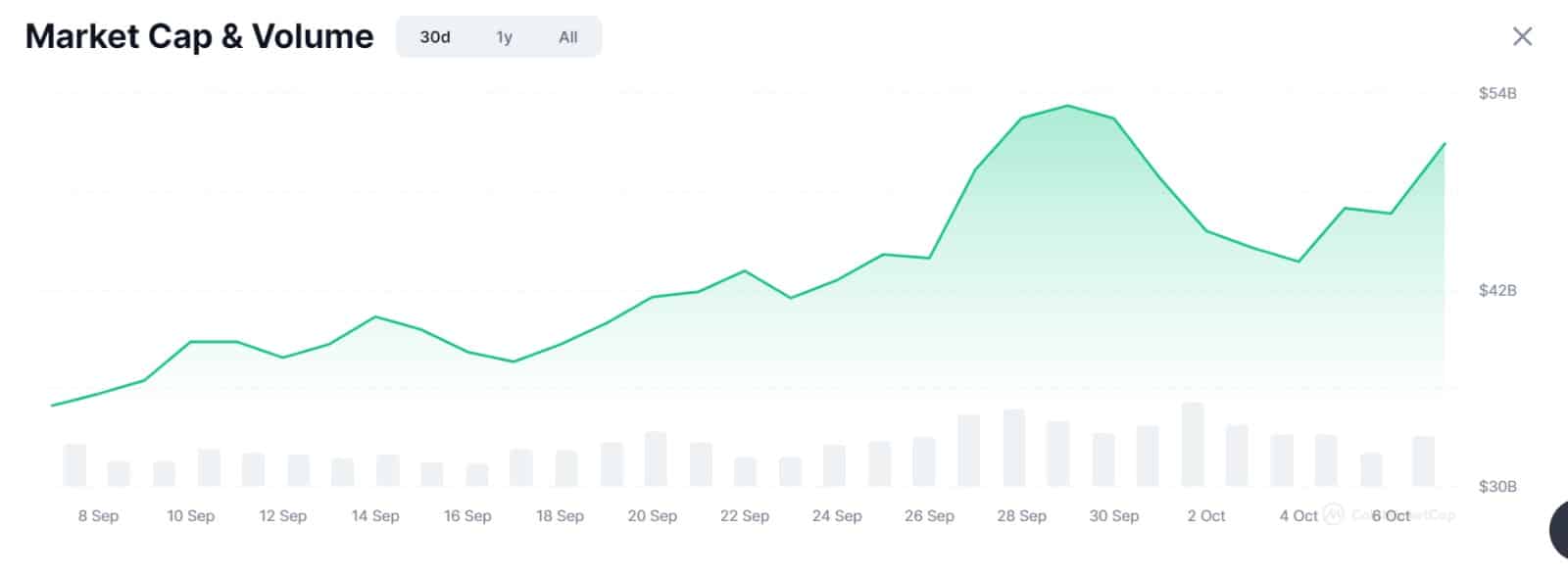Click the tallest volume bar near 2 Oct
Screen dimensions: 1568x578
point(1193,445)
